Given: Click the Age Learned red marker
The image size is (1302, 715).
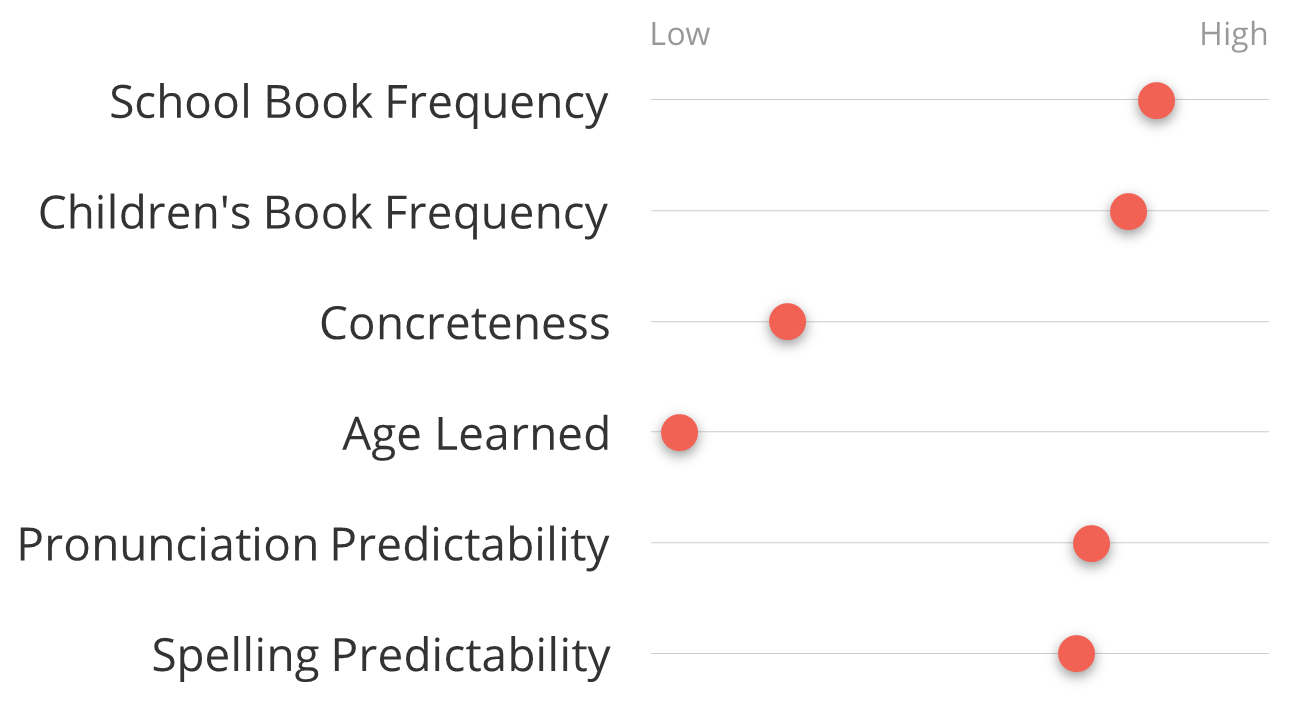Looking at the screenshot, I should (679, 433).
